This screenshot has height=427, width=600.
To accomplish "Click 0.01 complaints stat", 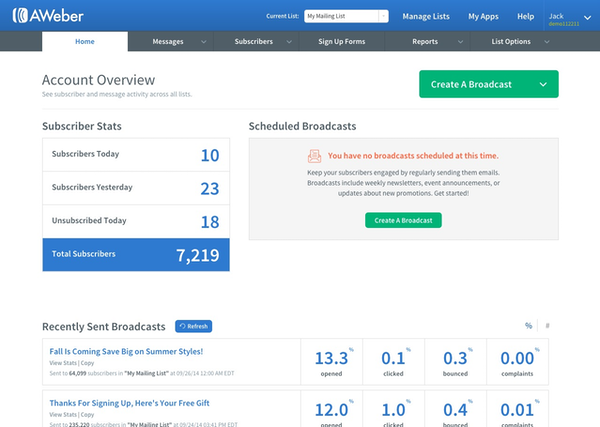I will (517, 409).
